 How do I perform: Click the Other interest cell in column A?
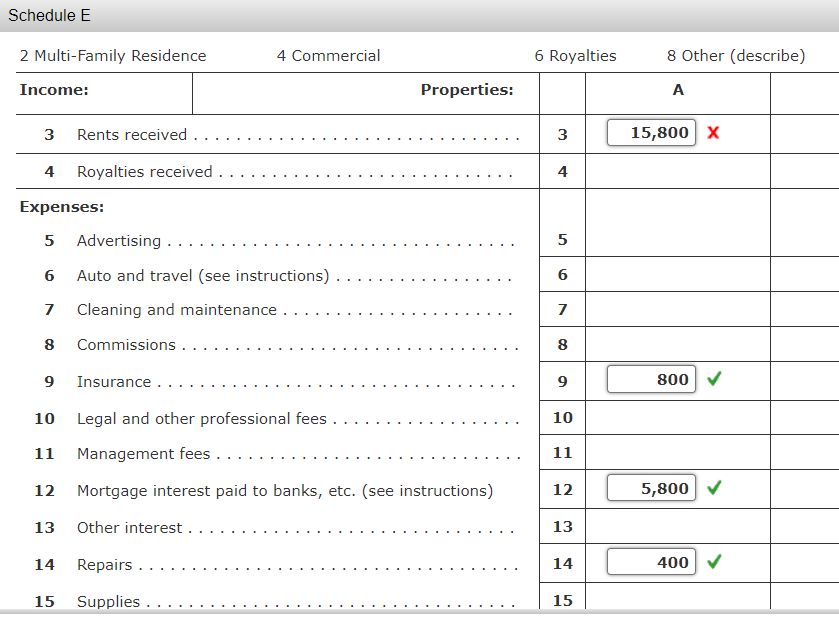tap(678, 526)
